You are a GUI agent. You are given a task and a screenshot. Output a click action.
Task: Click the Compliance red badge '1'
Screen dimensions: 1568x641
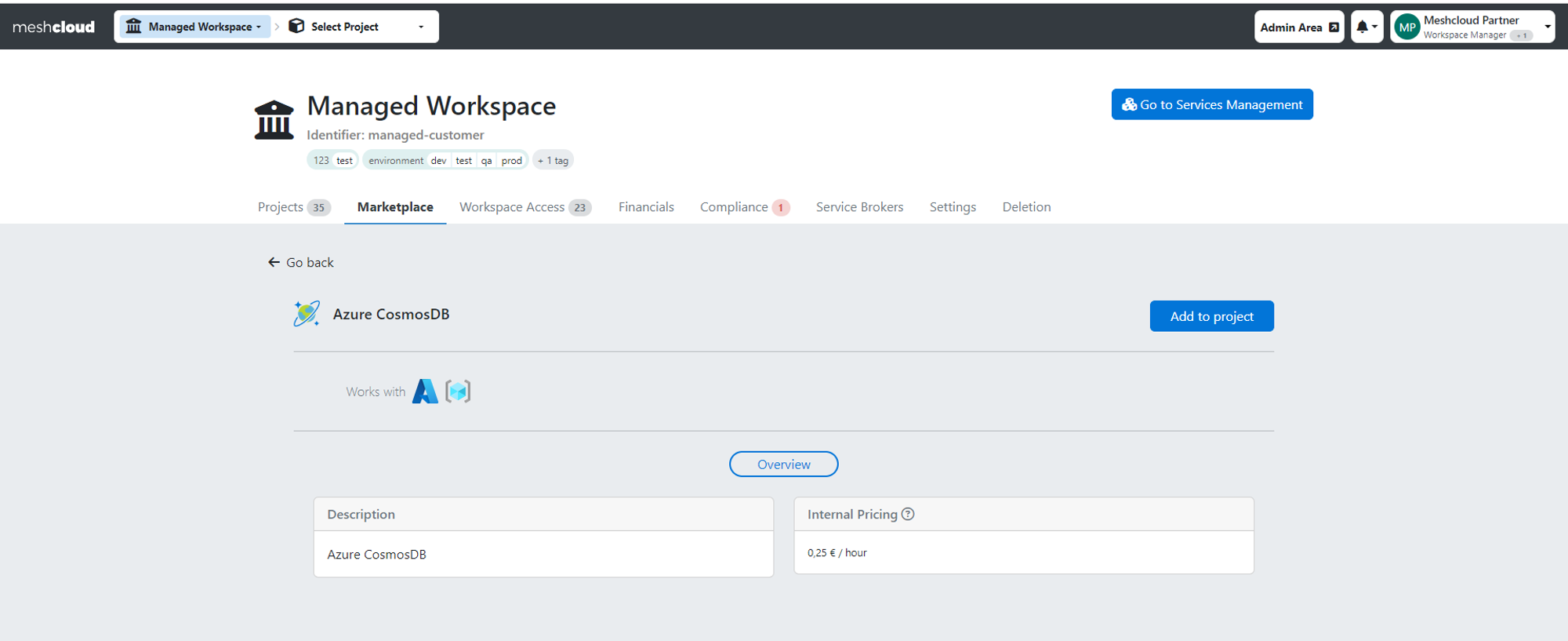tap(781, 208)
